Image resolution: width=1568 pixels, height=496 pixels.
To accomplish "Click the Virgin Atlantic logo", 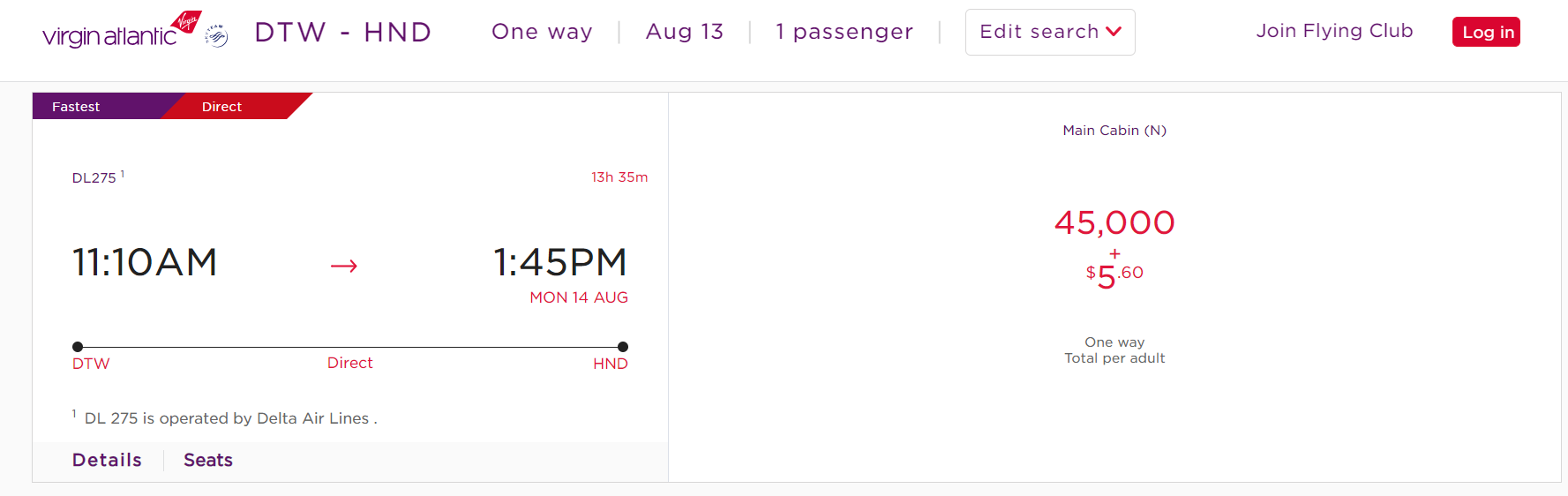I will (x=121, y=32).
